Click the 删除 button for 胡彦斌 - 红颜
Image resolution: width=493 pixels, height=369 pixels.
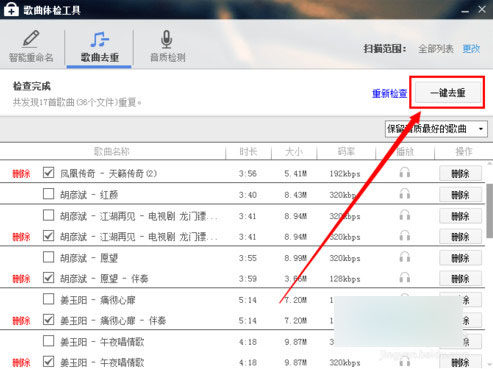(460, 195)
